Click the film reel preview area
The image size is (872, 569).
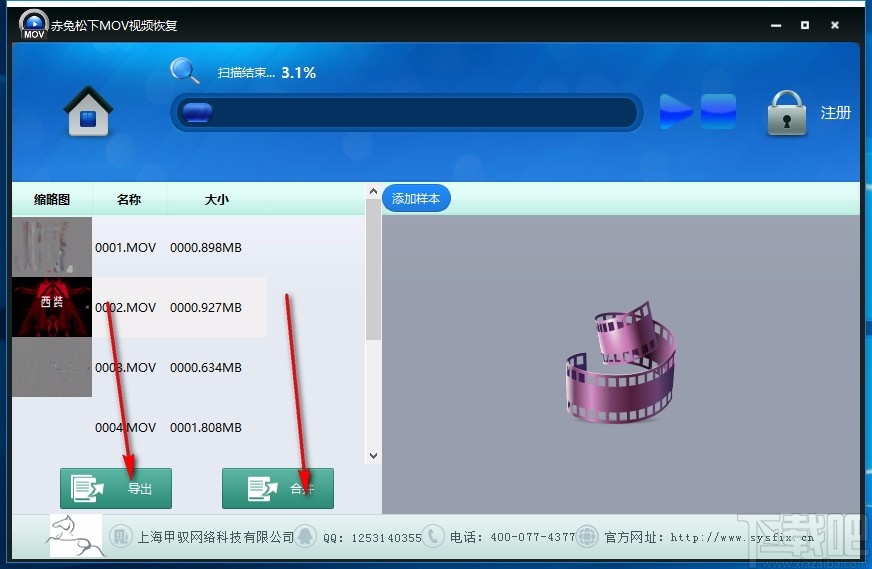pyautogui.click(x=620, y=363)
